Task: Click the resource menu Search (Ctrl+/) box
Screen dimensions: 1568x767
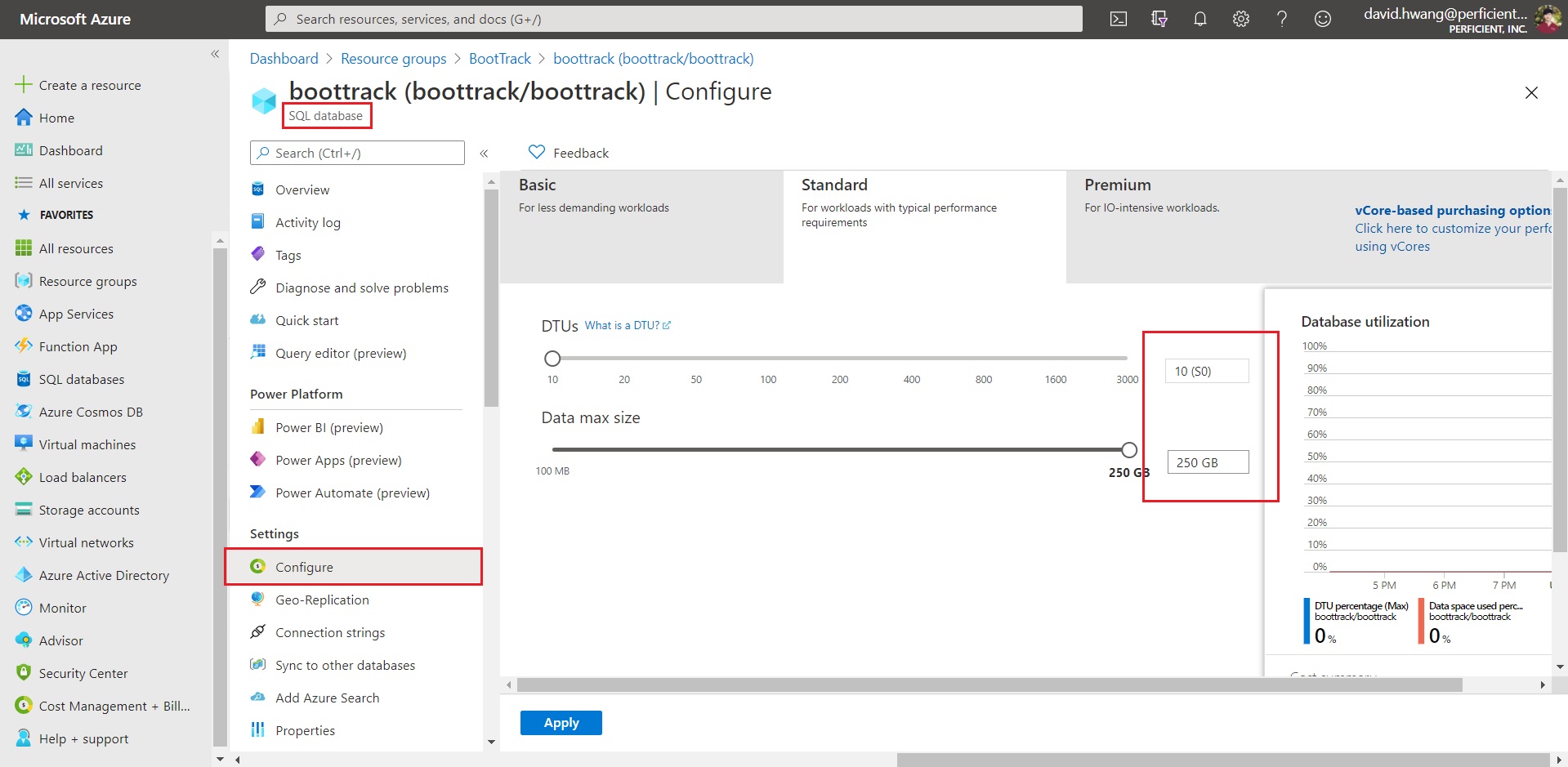Action: (x=357, y=153)
